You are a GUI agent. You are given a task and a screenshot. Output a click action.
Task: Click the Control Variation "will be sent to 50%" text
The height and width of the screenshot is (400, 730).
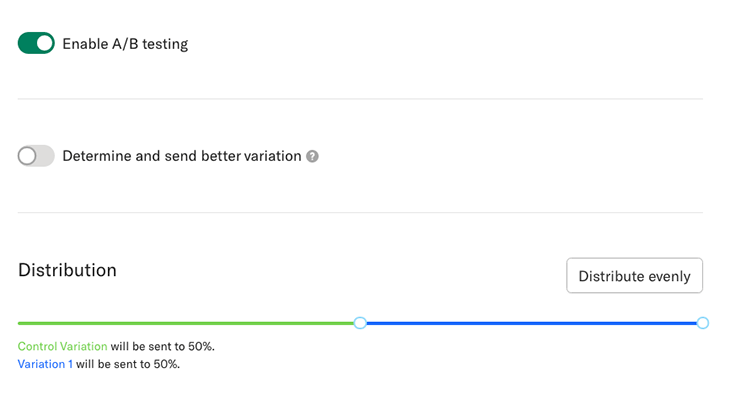[163, 347]
